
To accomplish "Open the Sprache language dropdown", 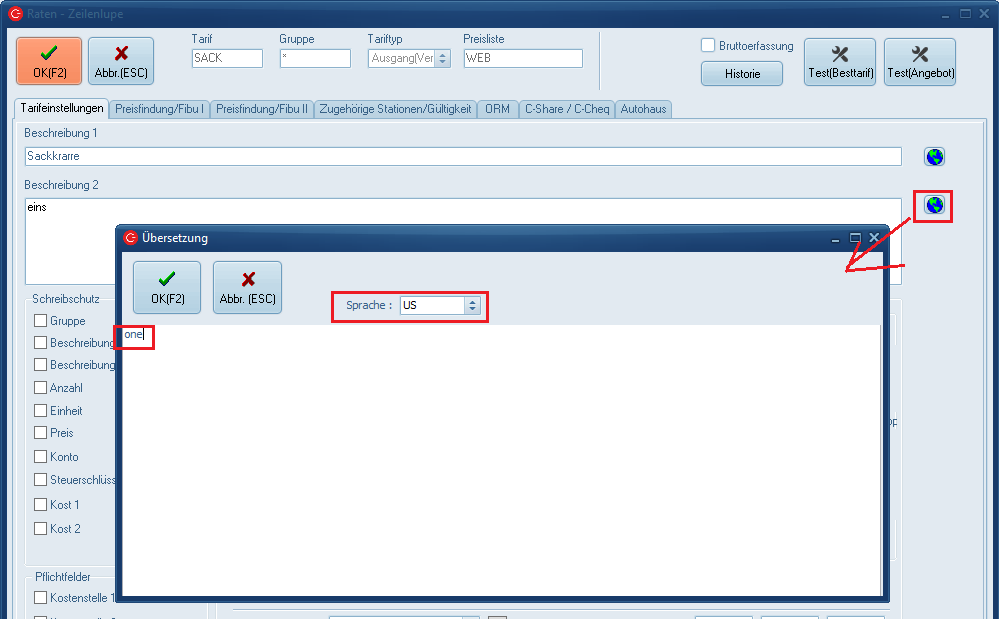I will coord(472,306).
